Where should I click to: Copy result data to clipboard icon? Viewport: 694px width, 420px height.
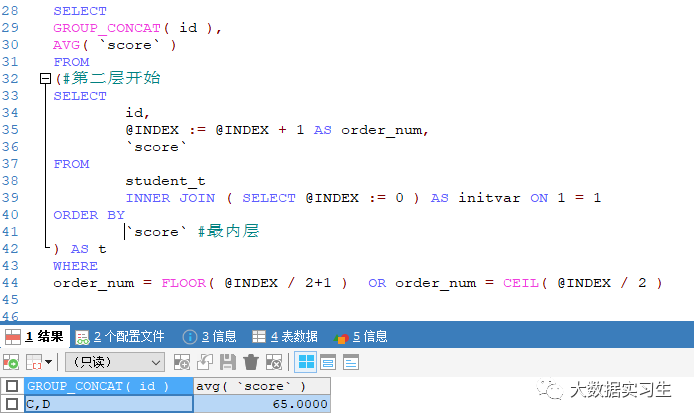[34, 362]
